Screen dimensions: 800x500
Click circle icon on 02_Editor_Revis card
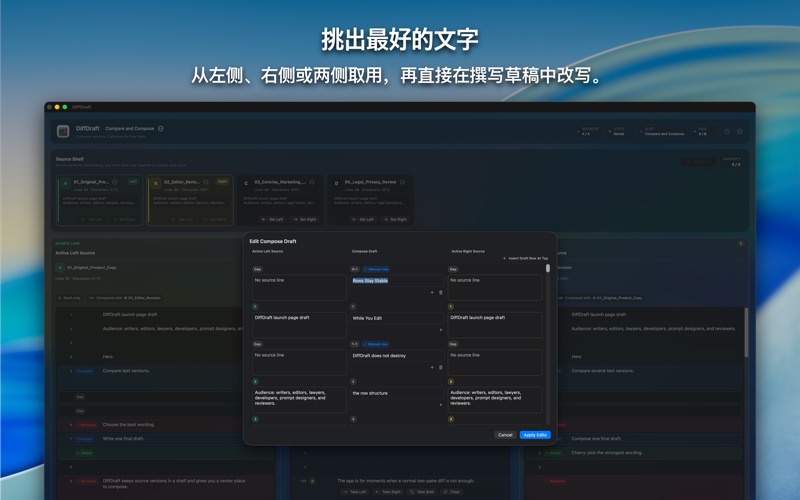tap(206, 182)
